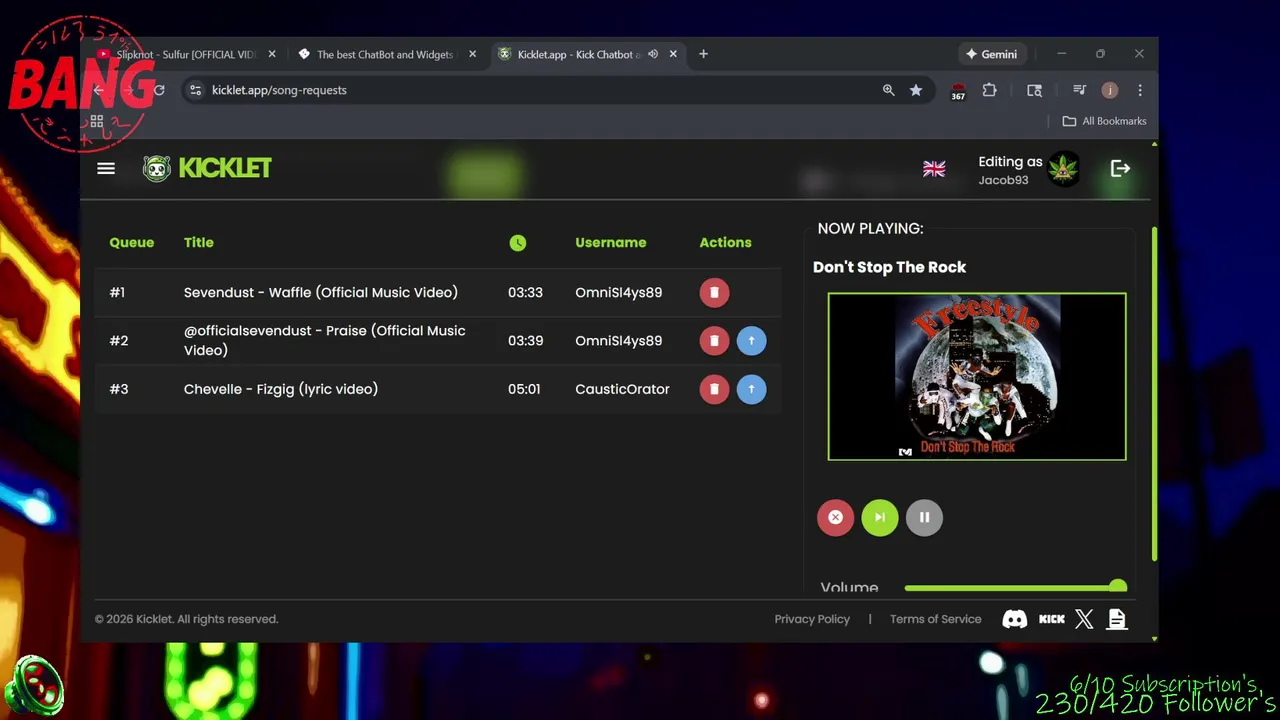Open Chrome media controls icon
Screen dimensions: 1280x720
(x=1079, y=90)
